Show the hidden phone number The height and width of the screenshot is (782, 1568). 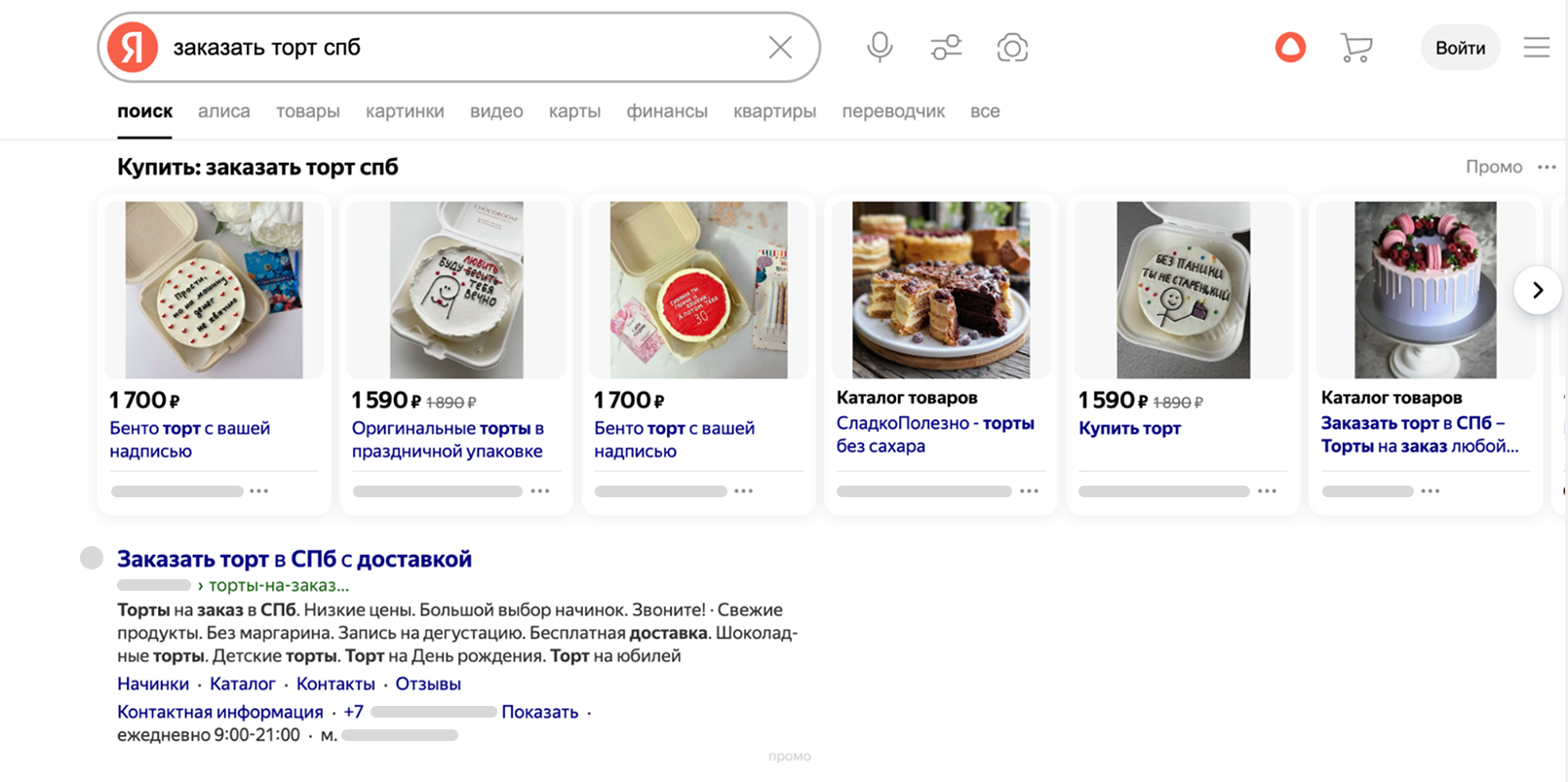tap(539, 712)
